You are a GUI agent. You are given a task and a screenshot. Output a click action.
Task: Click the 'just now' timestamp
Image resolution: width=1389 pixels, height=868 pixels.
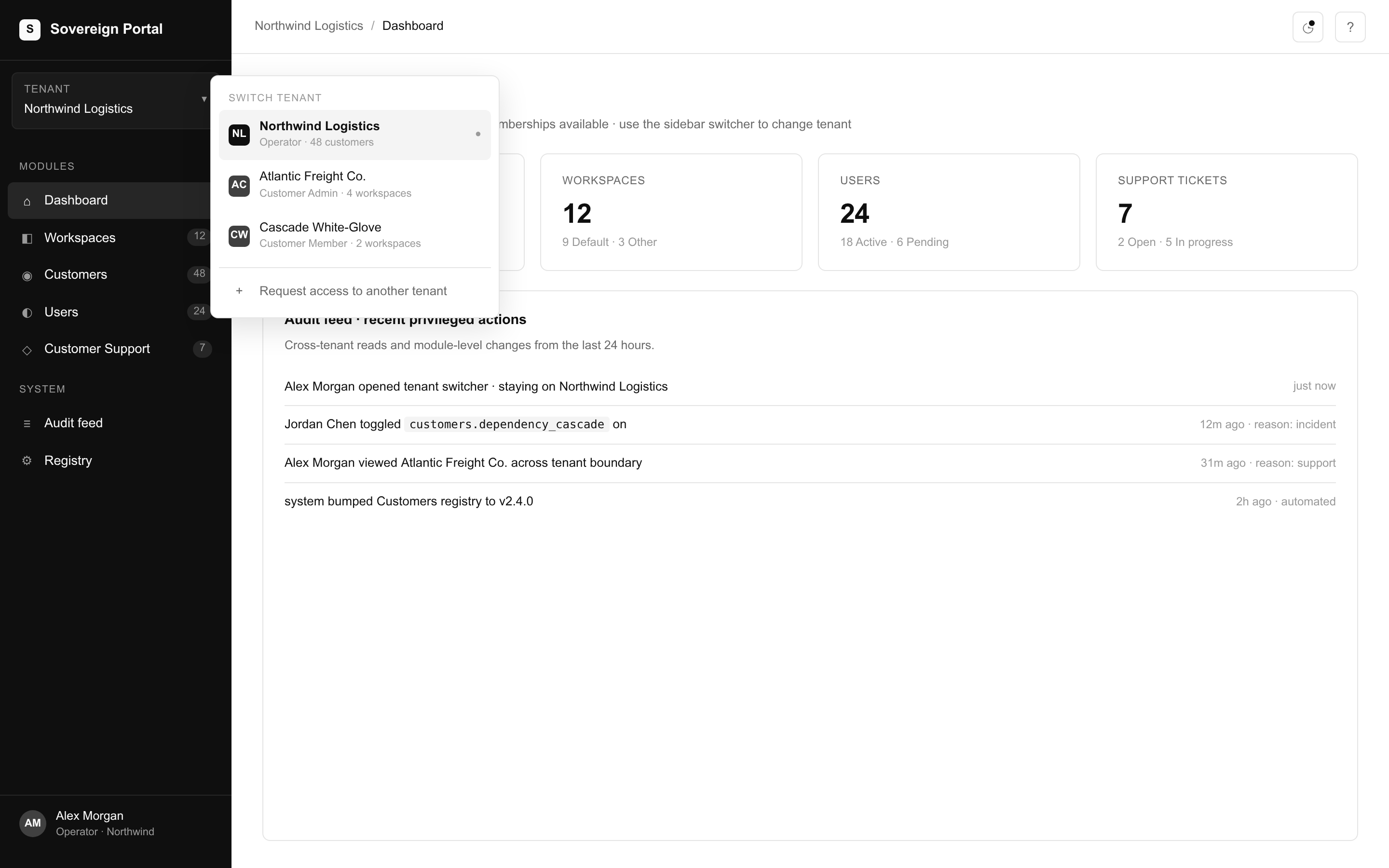[1314, 386]
